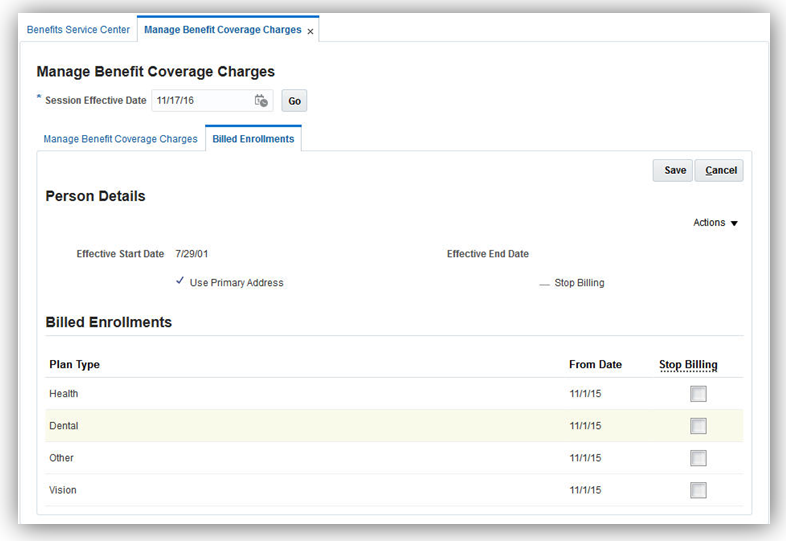Click Go next to the effective date
This screenshot has height=541, width=786.
tap(294, 101)
